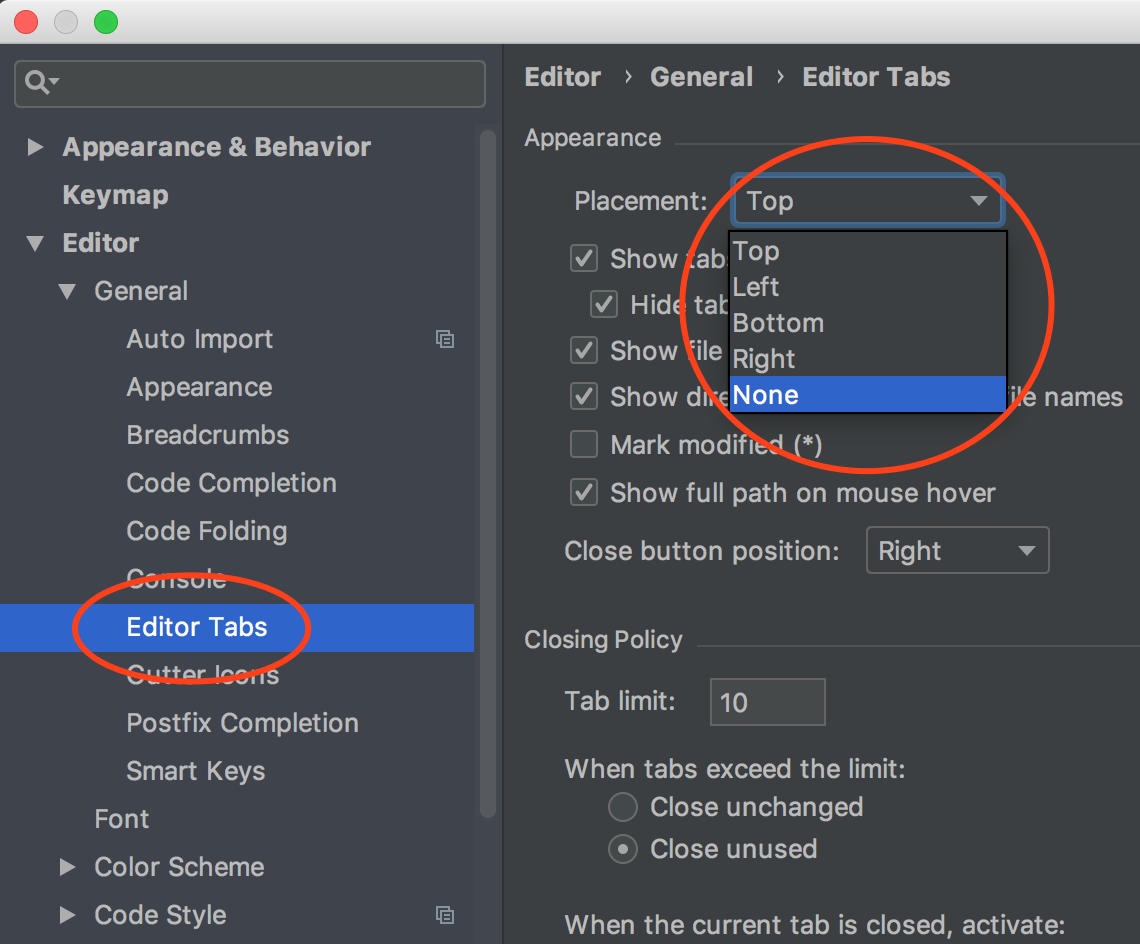Click General in the breadcrumb

pos(702,77)
